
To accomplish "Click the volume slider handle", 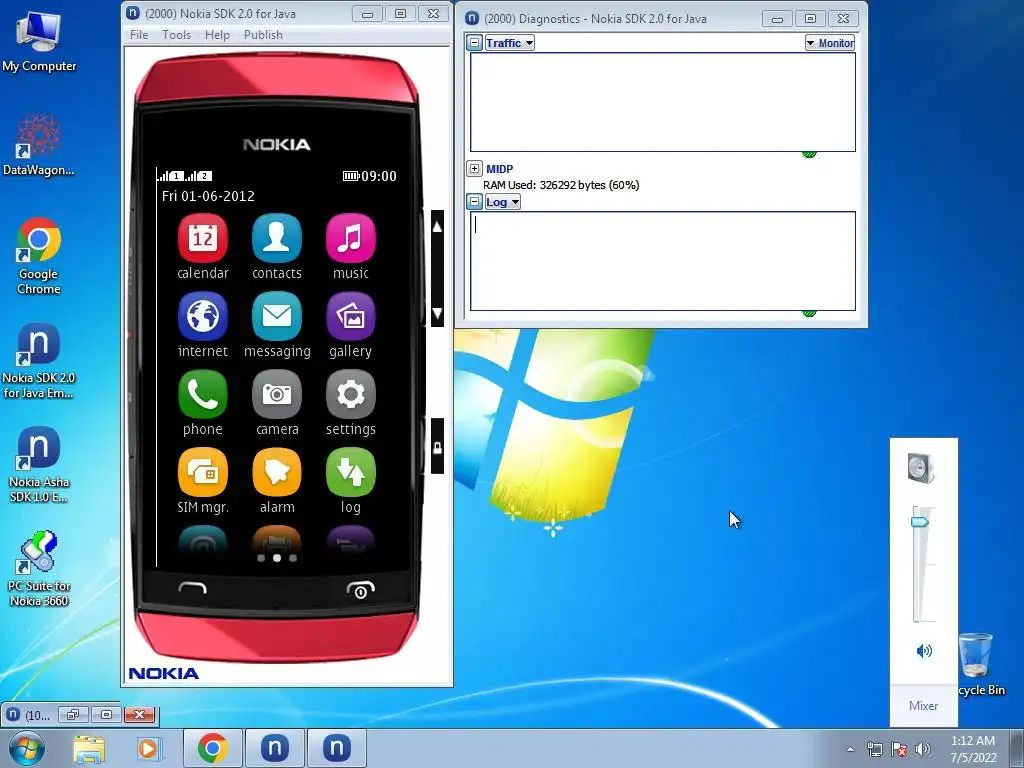I will tap(920, 522).
